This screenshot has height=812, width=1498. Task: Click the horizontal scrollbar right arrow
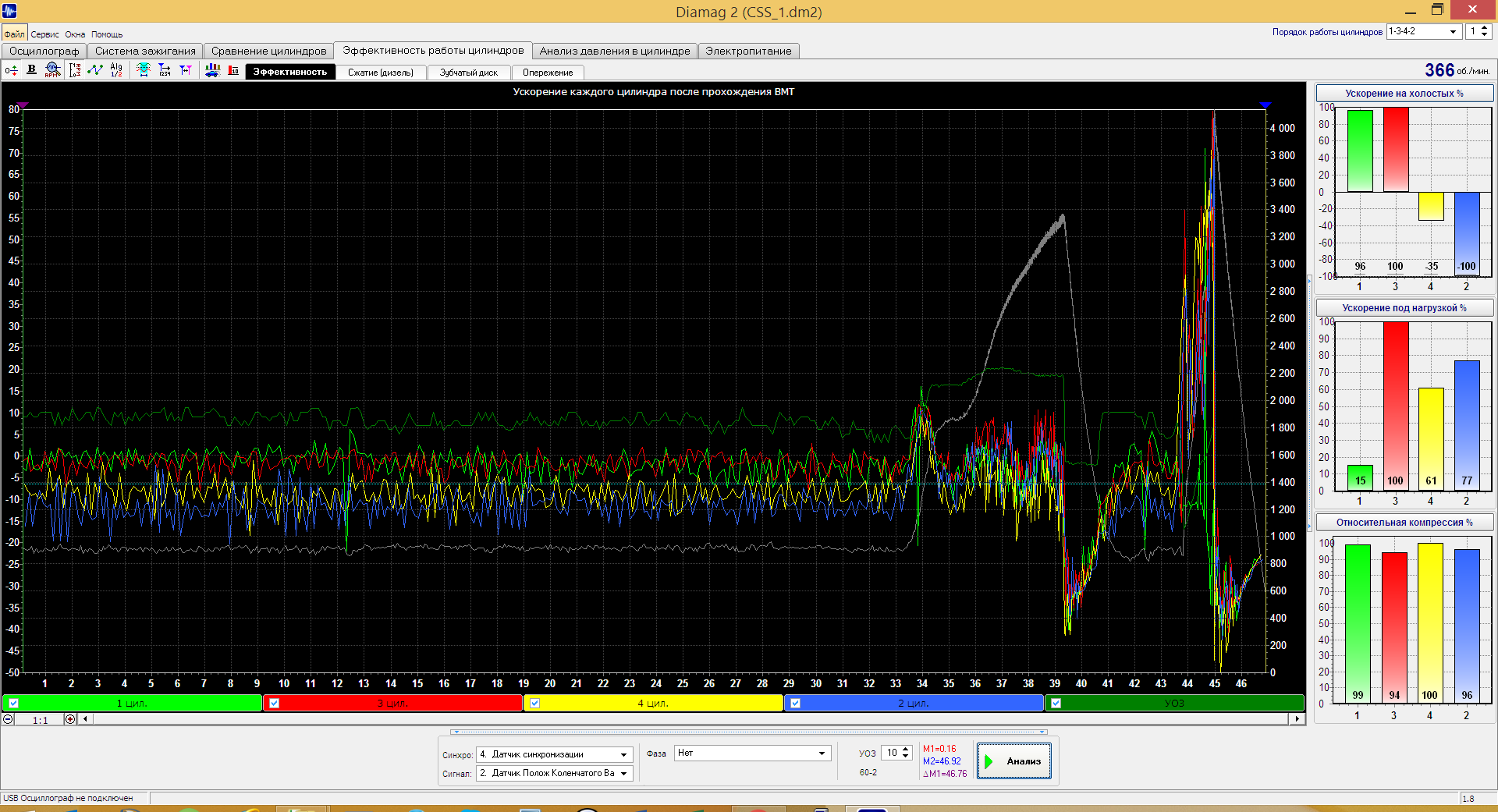1297,719
